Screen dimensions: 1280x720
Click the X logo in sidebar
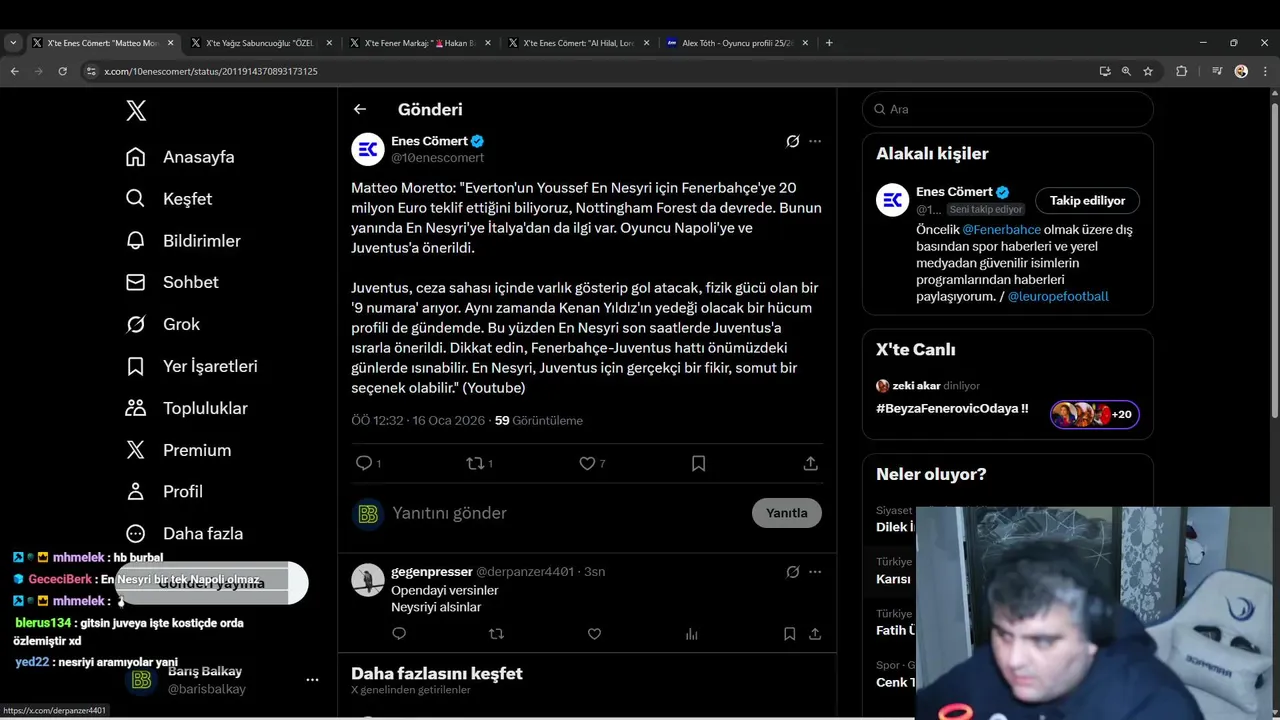pos(136,110)
